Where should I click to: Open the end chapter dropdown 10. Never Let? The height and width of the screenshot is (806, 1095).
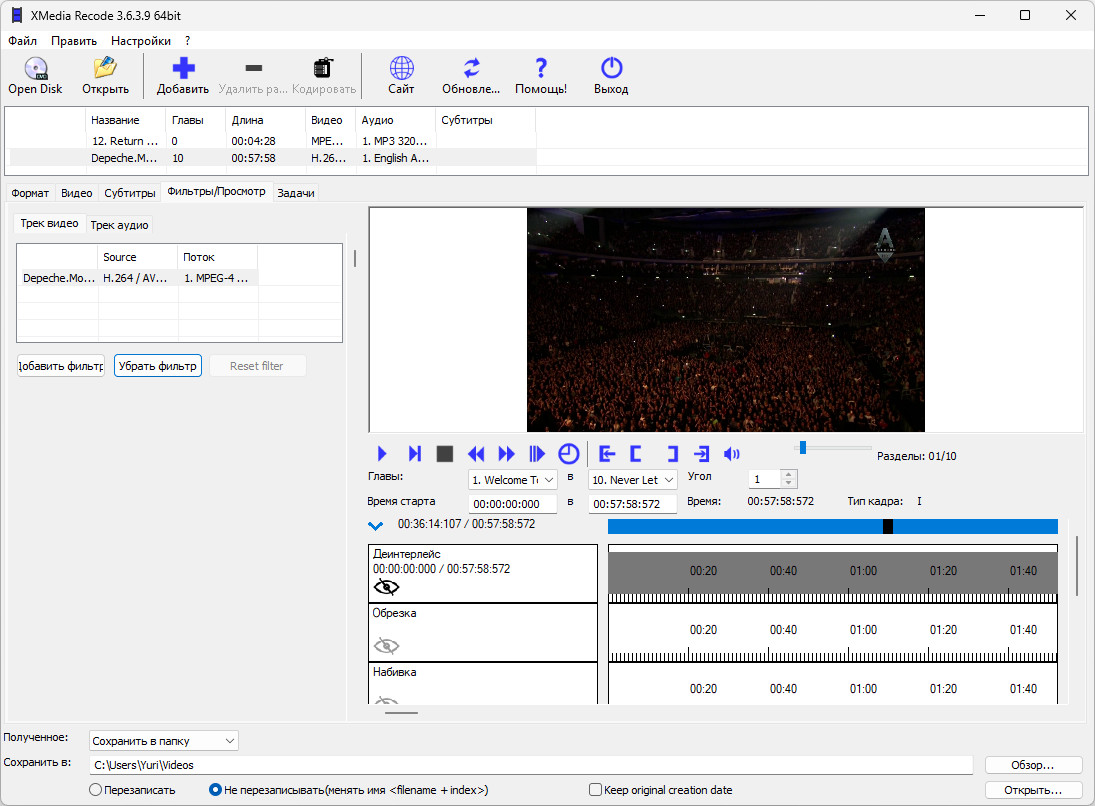pyautogui.click(x=633, y=480)
